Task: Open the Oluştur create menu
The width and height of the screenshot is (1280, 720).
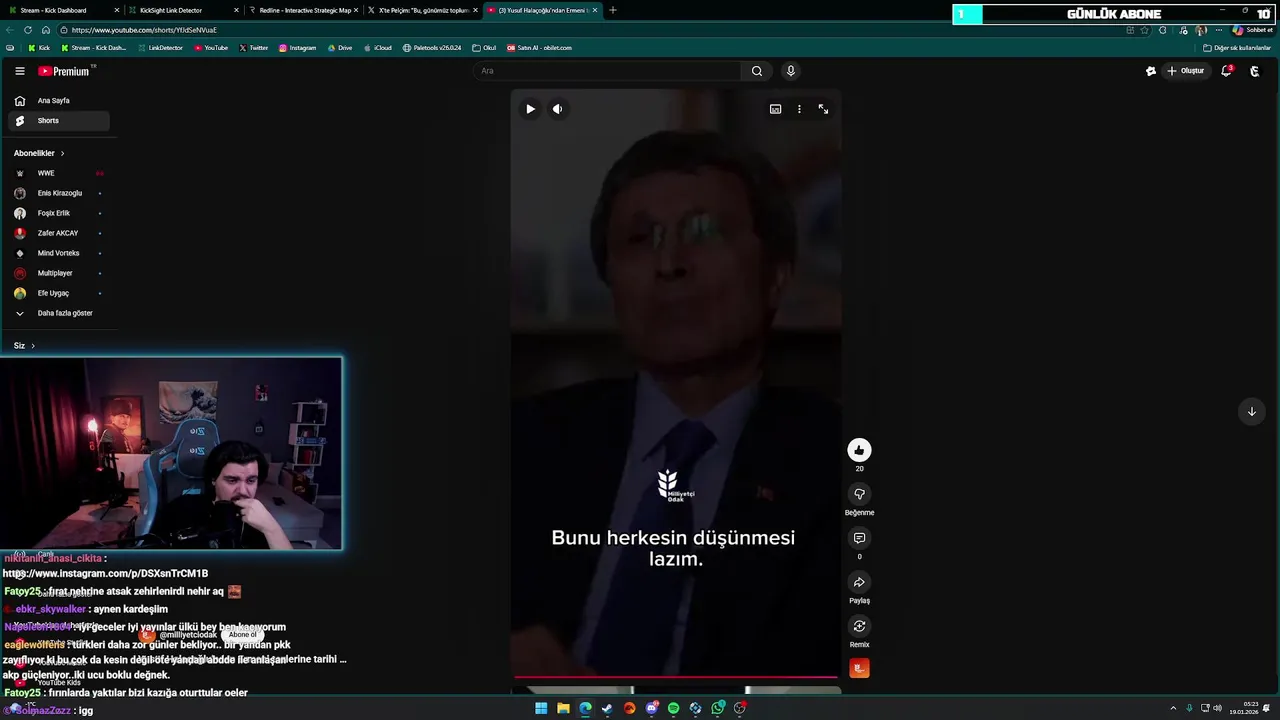Action: click(1186, 71)
